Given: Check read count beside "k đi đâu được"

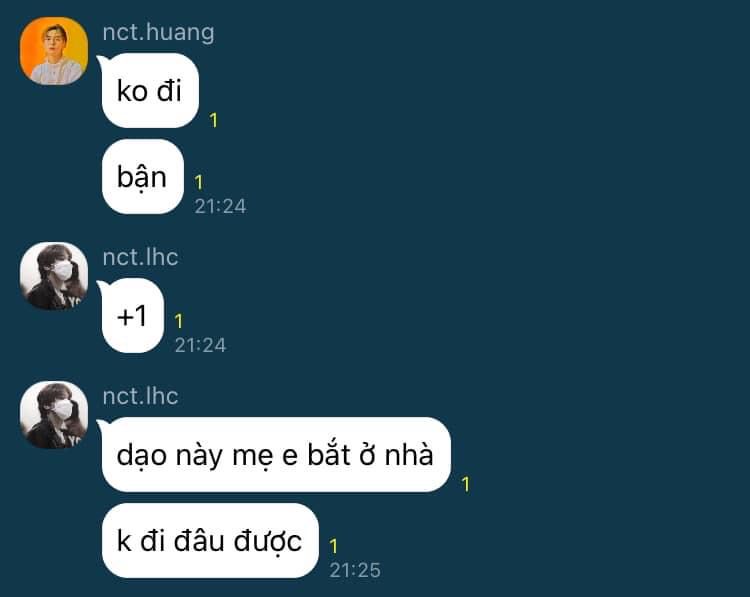Looking at the screenshot, I should click(334, 546).
